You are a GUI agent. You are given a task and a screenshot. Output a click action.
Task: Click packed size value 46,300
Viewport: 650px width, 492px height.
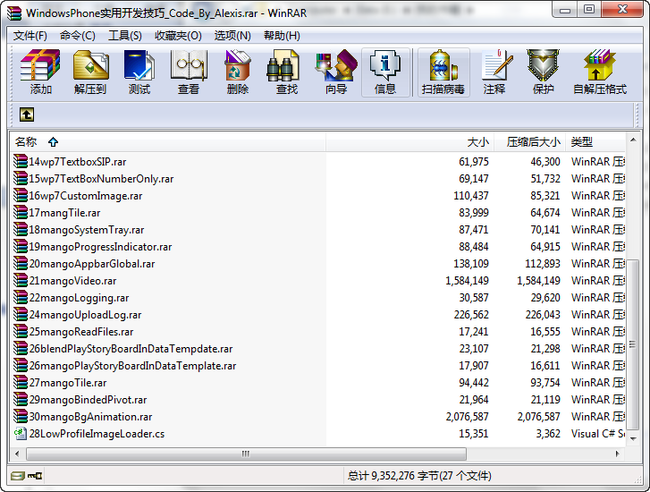545,162
